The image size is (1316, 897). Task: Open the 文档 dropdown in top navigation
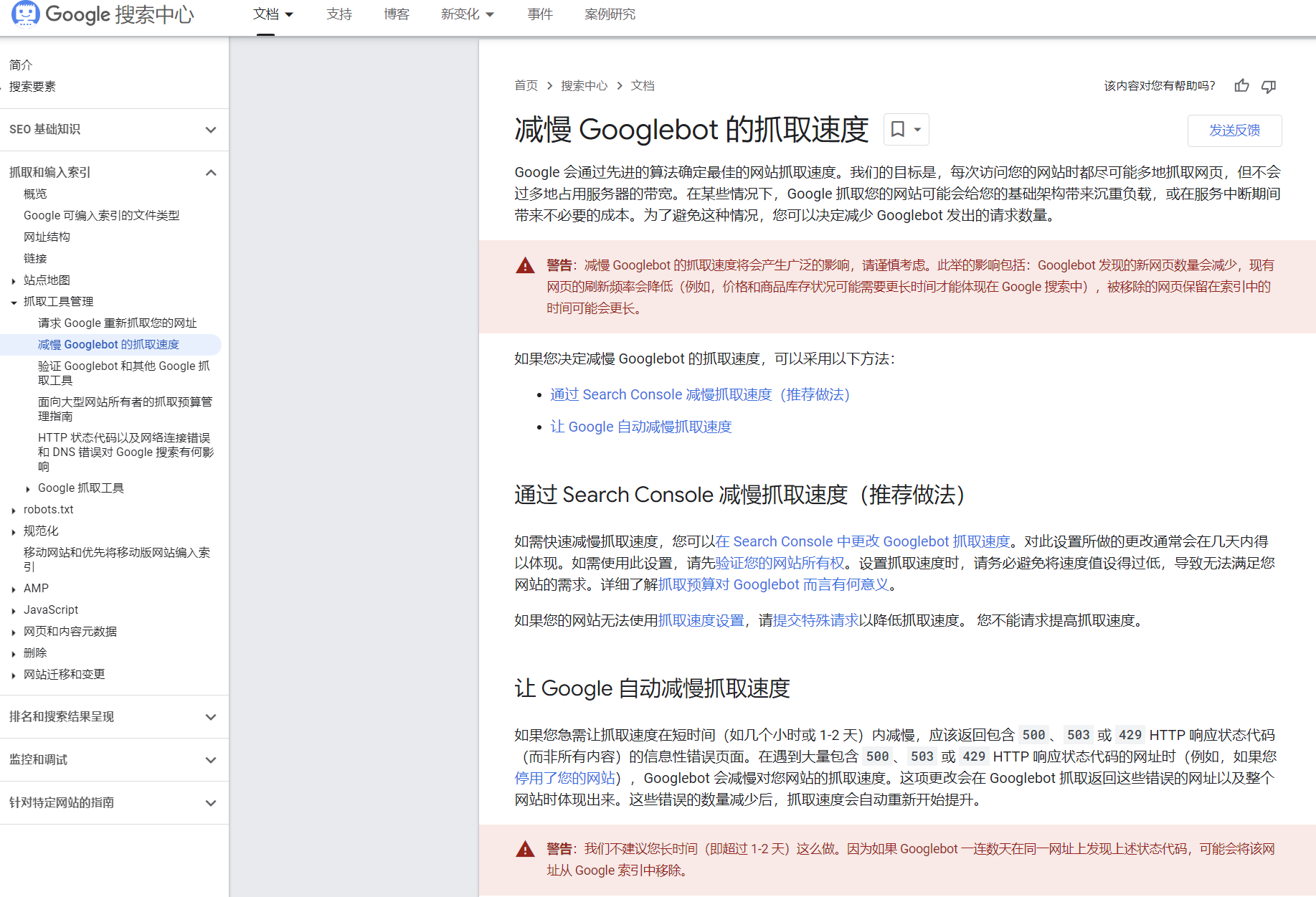[x=273, y=14]
